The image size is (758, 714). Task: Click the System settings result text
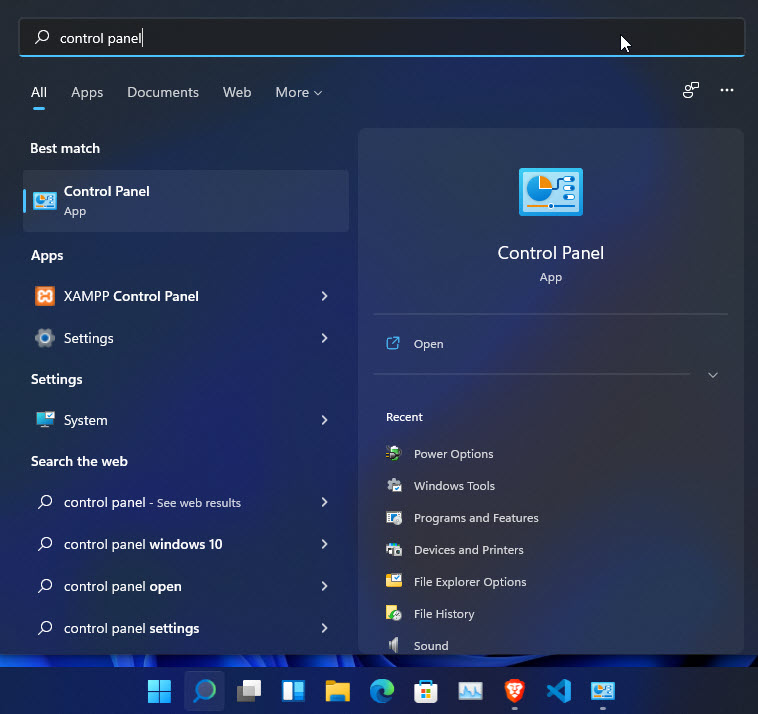(86, 420)
